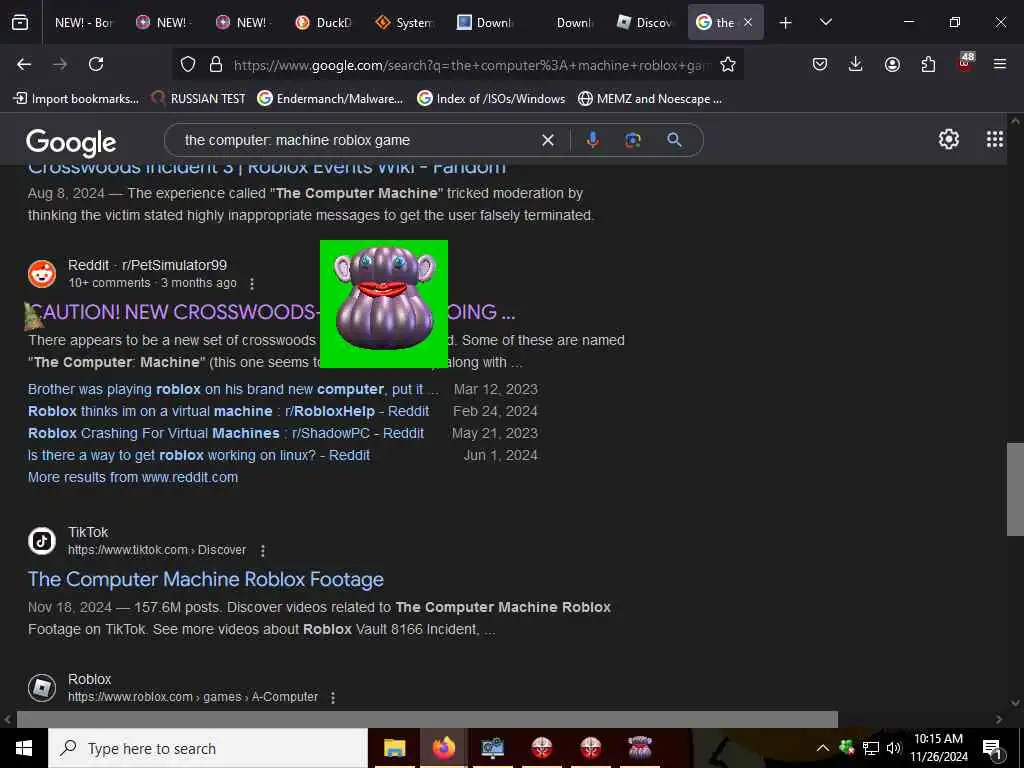The image size is (1024, 768).
Task: Switch to Firefox on the taskbar
Action: [443, 748]
